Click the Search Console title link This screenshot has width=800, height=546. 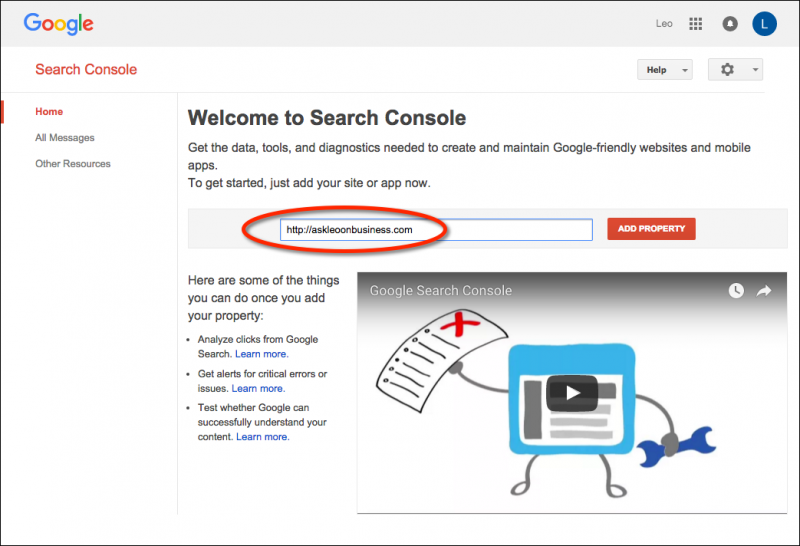coord(86,69)
